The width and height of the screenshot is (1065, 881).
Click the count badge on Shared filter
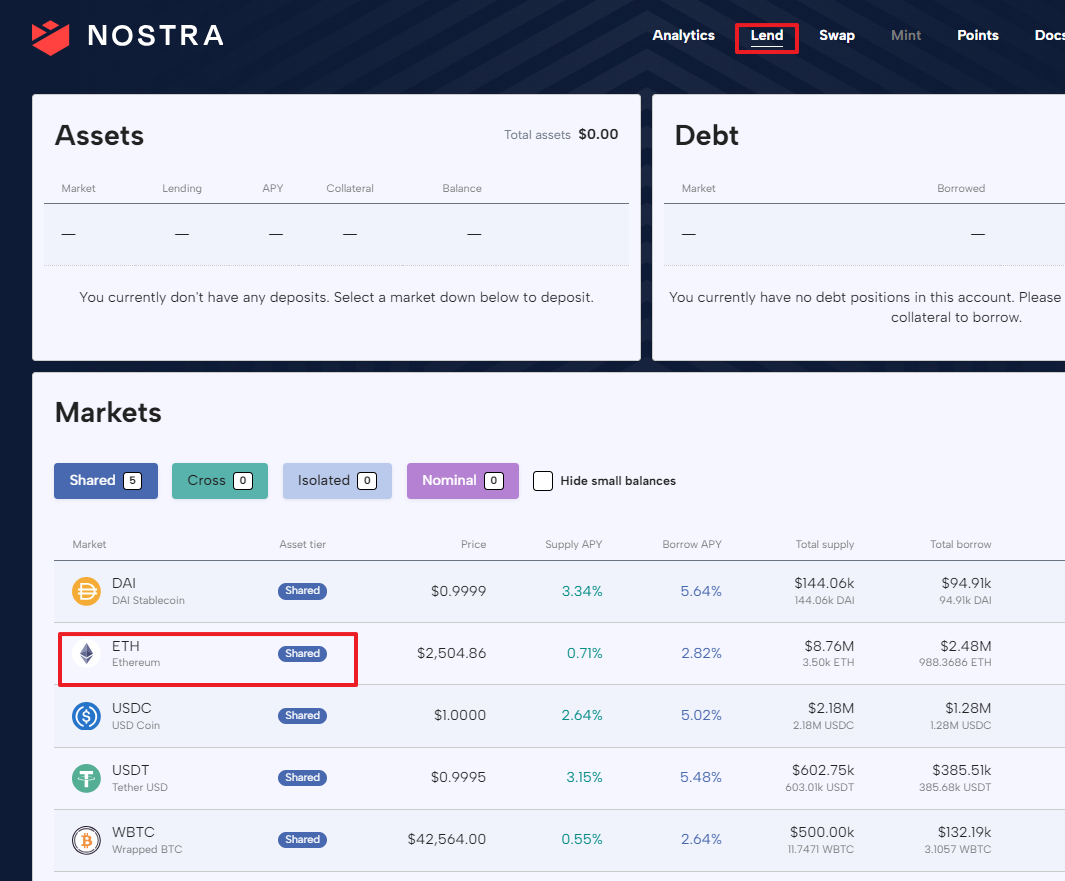(132, 481)
